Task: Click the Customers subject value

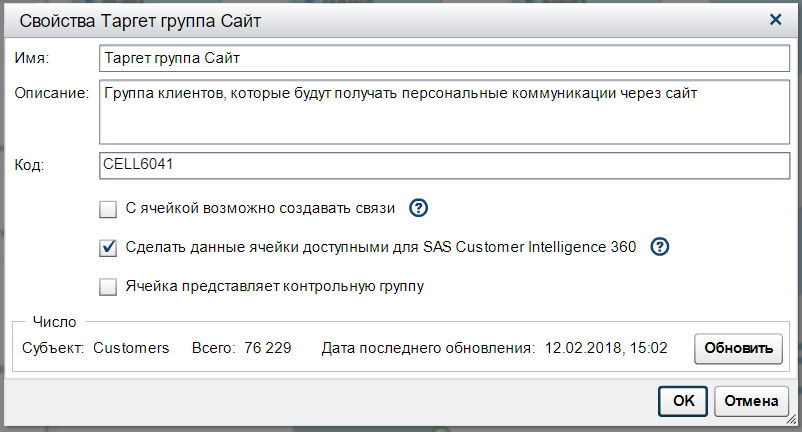Action: coord(131,348)
